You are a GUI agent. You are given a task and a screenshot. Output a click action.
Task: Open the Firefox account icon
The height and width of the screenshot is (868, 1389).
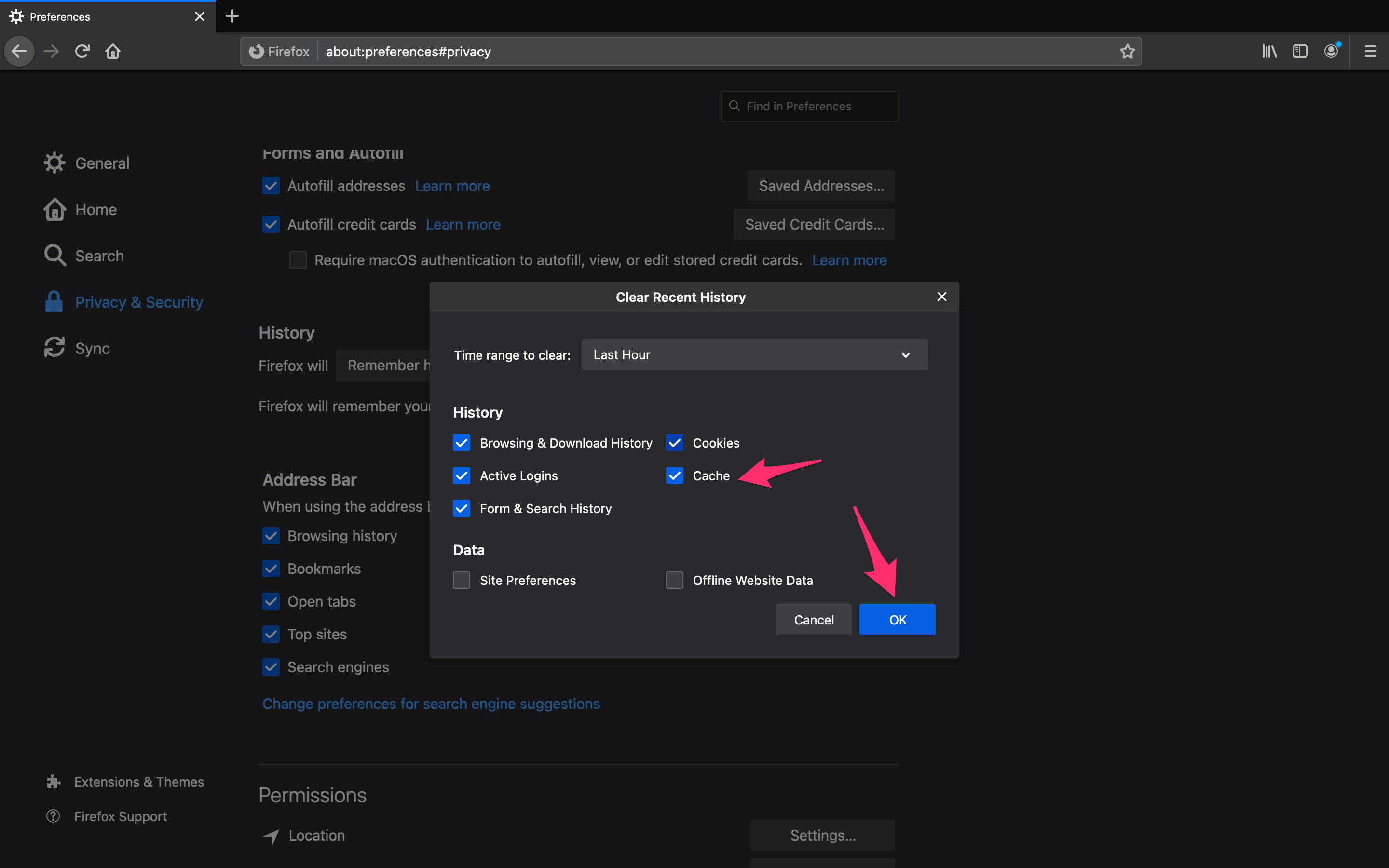(1332, 51)
